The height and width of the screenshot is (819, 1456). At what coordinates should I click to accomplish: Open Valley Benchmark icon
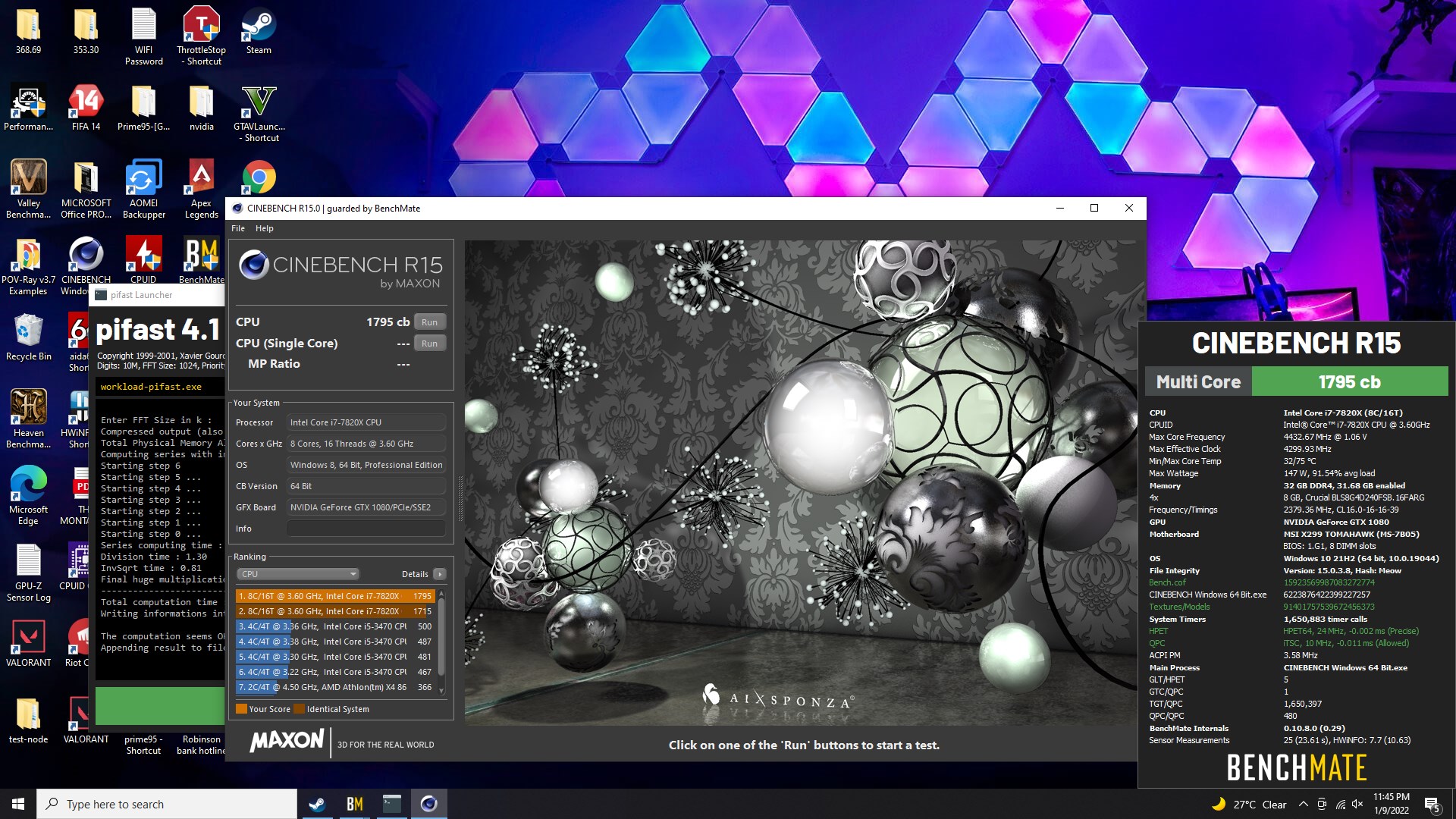point(28,190)
